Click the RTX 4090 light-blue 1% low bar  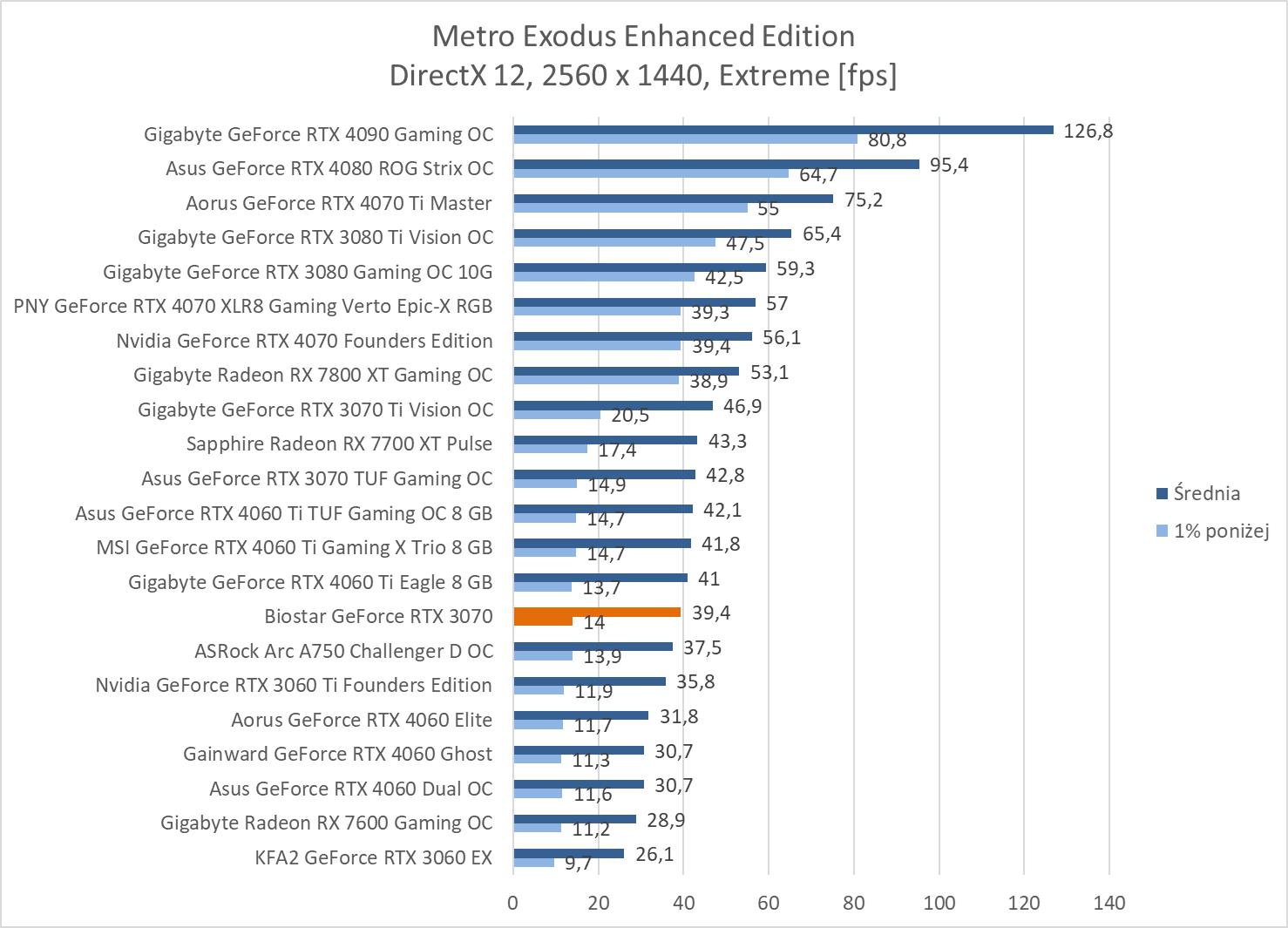685,139
